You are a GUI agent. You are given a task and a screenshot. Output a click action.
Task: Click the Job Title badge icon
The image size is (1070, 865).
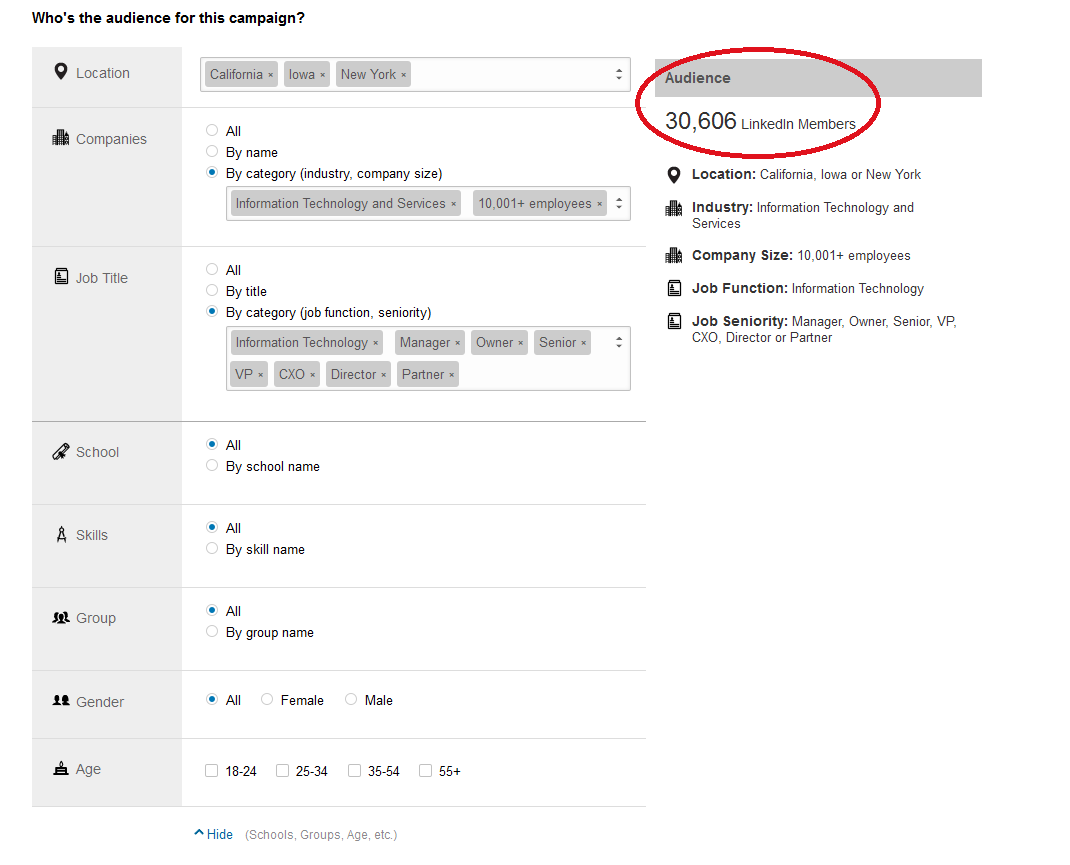coord(61,277)
